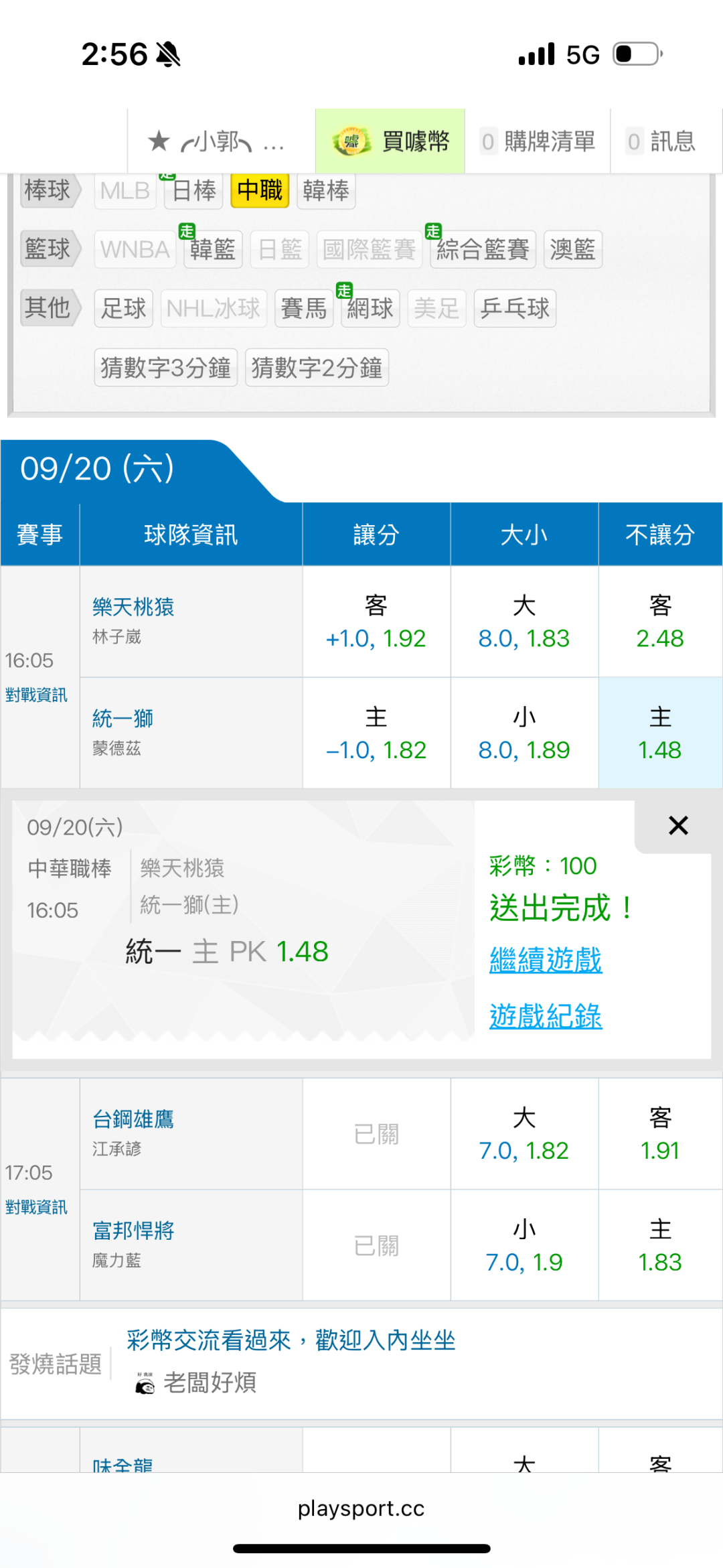Open 台鋼雄鷹 team page

pyautogui.click(x=133, y=1119)
